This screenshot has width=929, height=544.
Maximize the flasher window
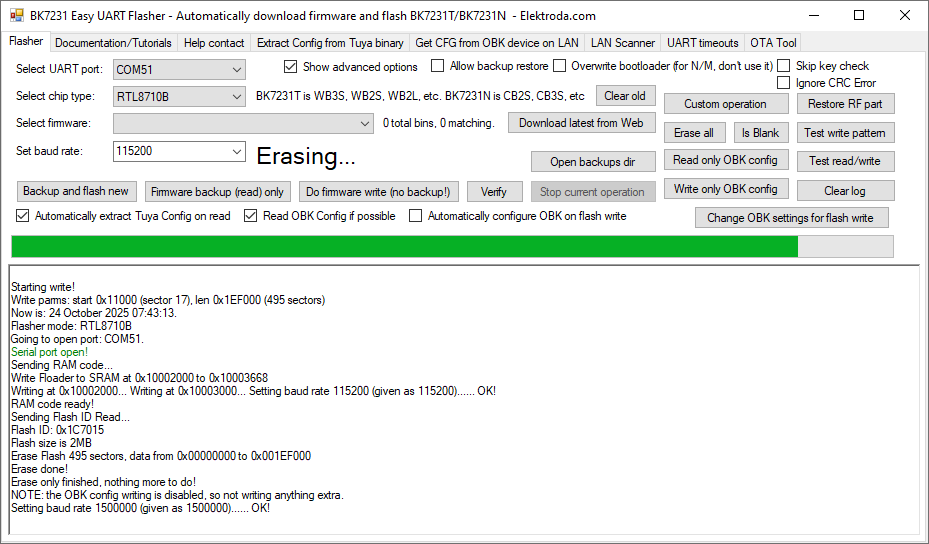click(x=859, y=15)
